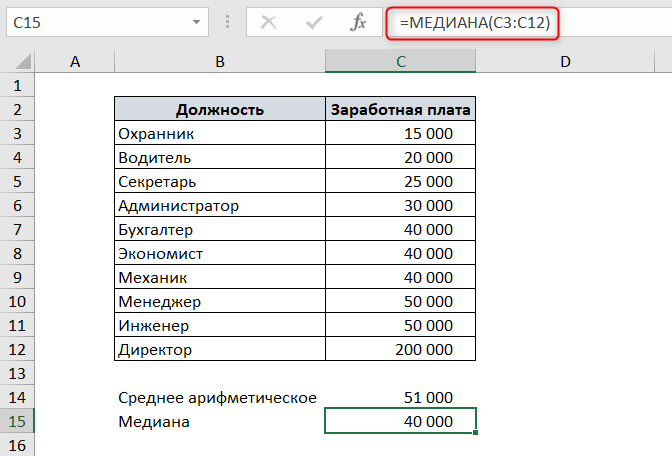
Task: Click the Enter checkmark icon in formula bar
Action: pyautogui.click(x=314, y=22)
